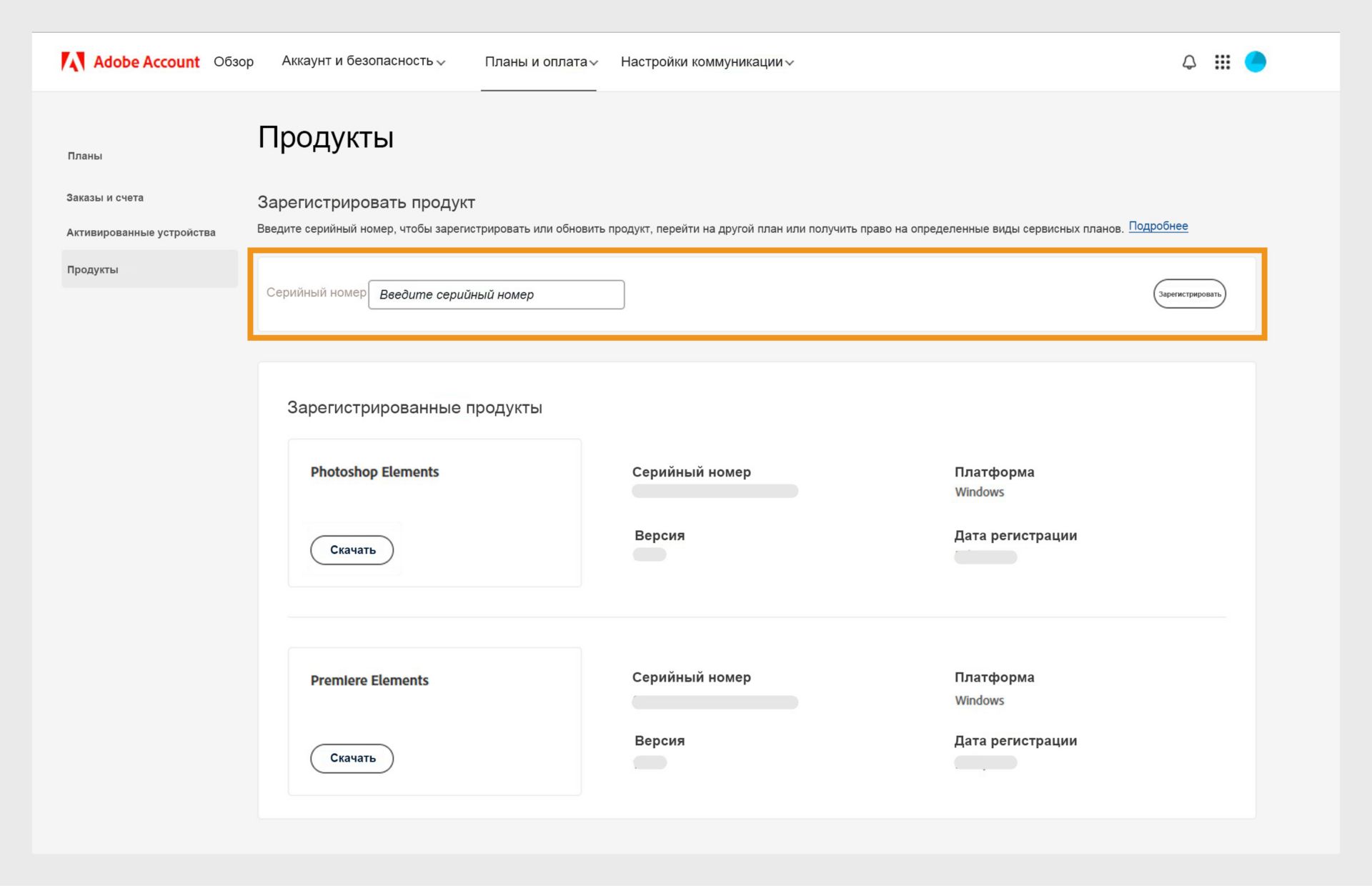Screen dimensions: 1372x886
Task: Click the blue profile avatar
Action: click(x=1255, y=62)
